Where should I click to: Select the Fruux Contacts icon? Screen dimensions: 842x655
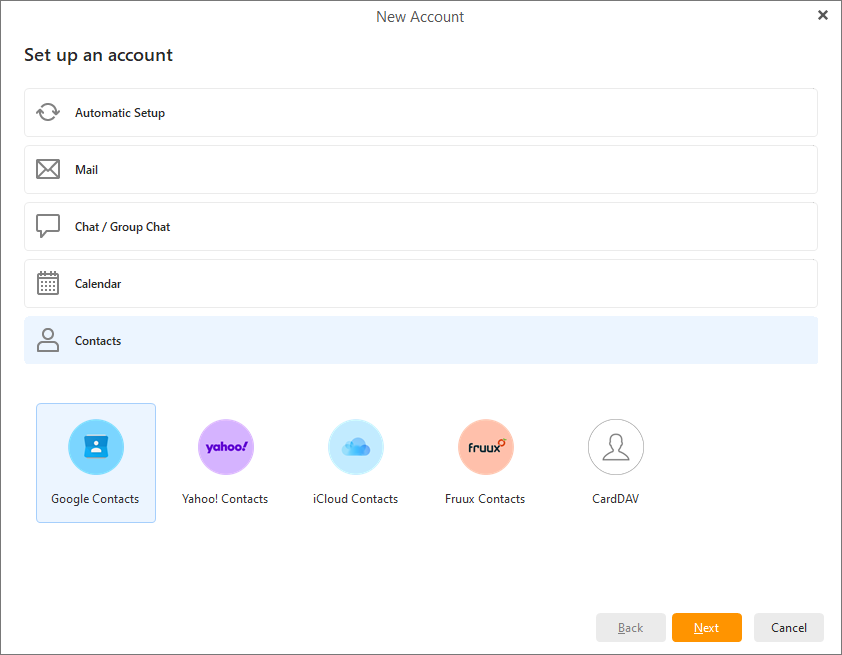[486, 447]
